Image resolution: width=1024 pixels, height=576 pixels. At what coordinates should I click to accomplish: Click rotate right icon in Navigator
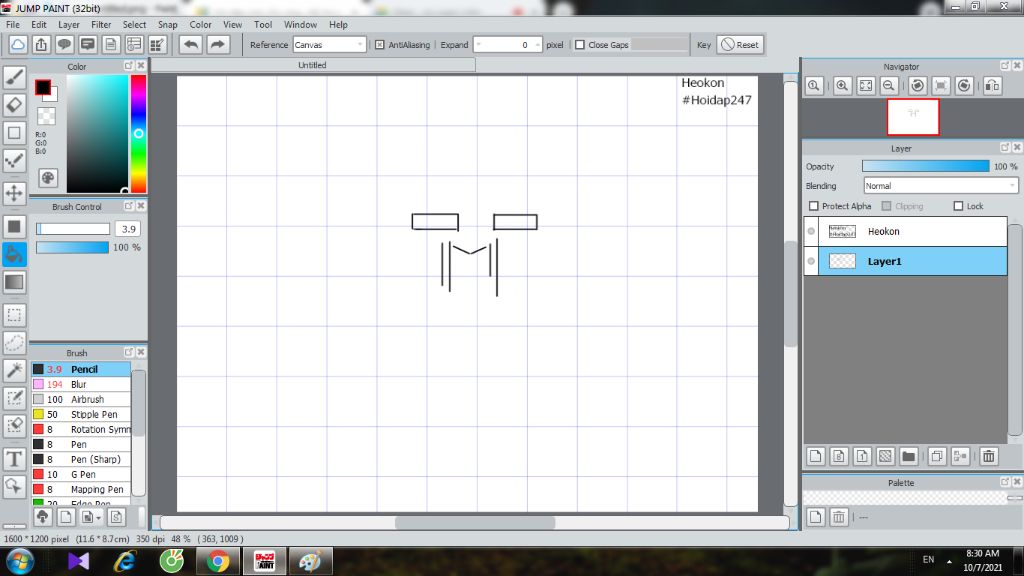964,86
